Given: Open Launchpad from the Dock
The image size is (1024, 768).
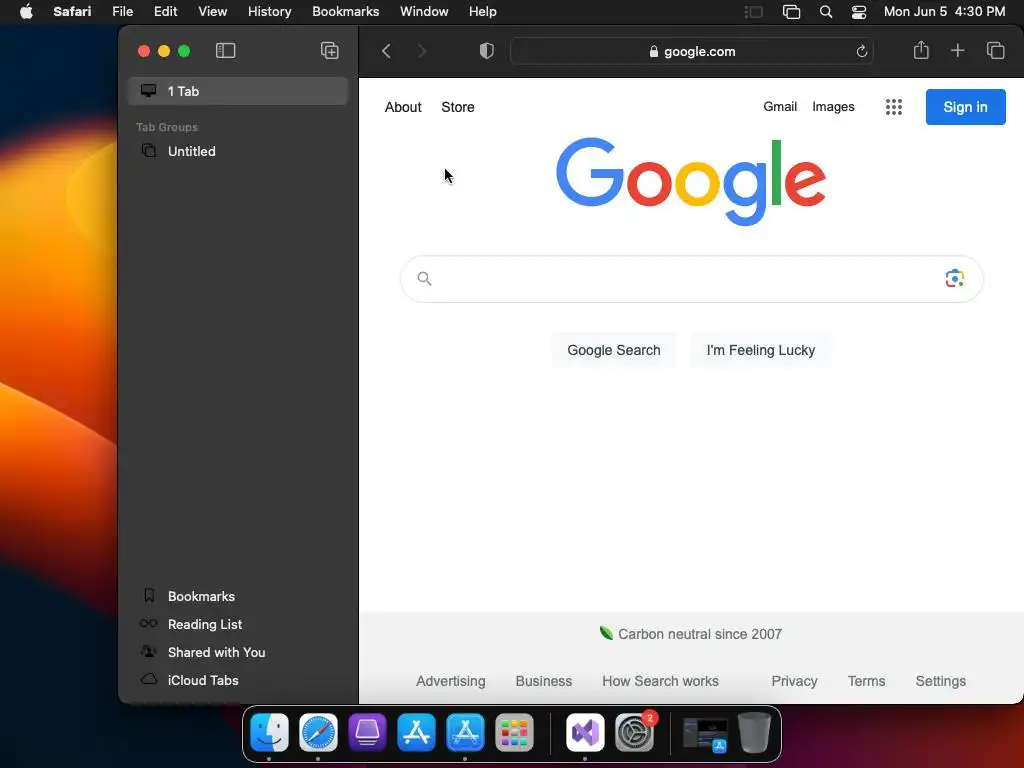Looking at the screenshot, I should (x=514, y=732).
